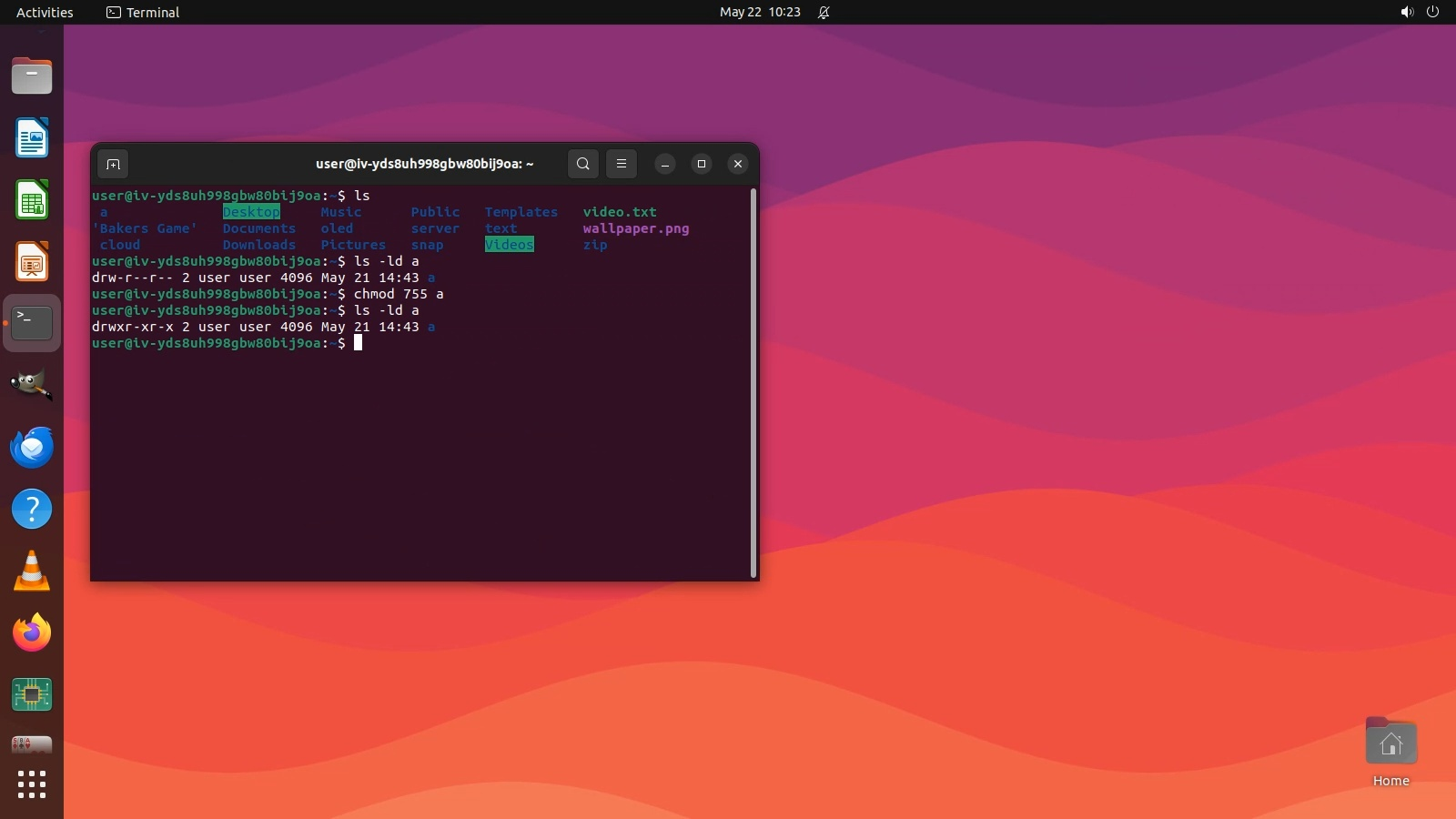
Task: Click the volume speaker icon
Action: click(1407, 12)
